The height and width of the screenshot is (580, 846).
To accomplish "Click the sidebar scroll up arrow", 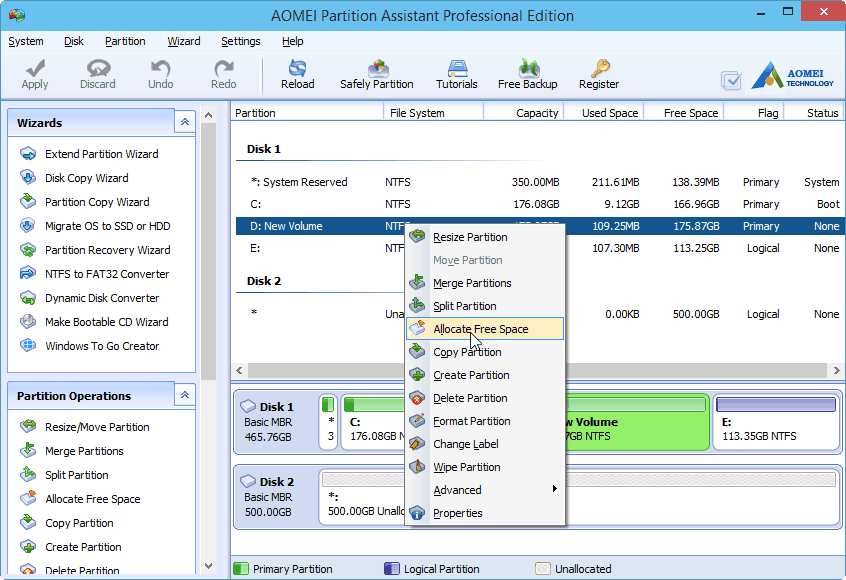I will (209, 115).
